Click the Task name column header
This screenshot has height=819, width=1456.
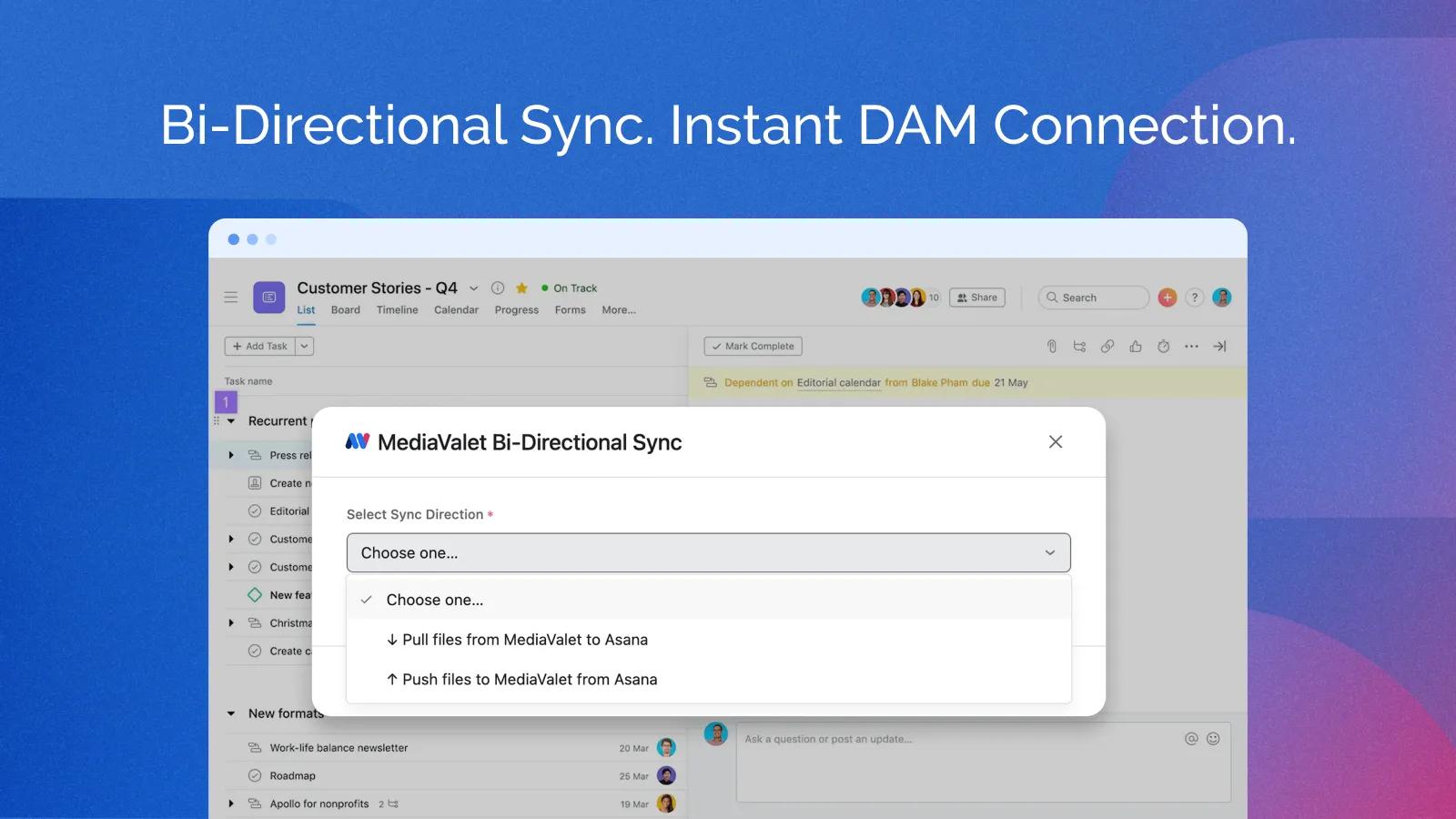(x=248, y=381)
